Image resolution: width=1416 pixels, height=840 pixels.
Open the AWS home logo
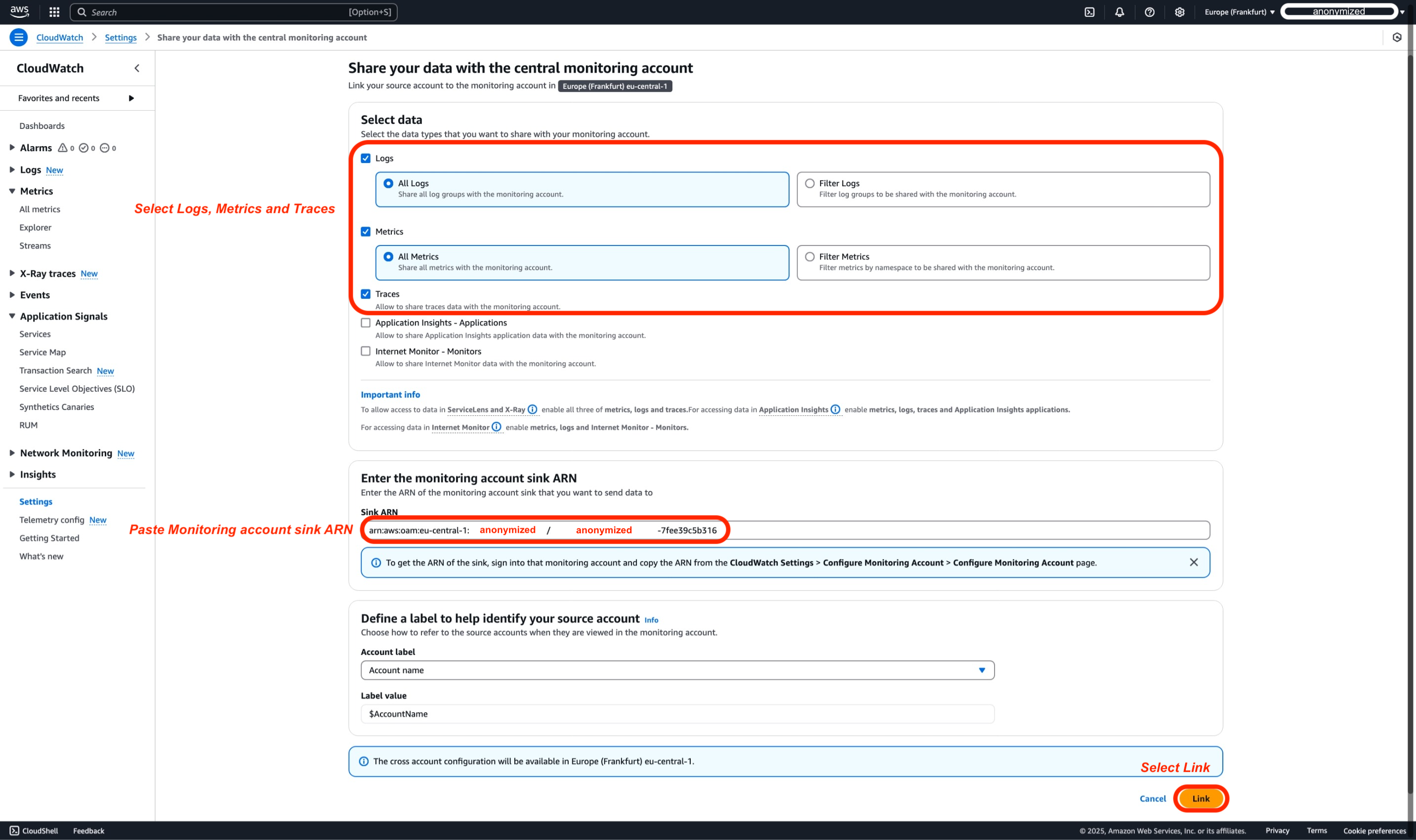point(19,11)
